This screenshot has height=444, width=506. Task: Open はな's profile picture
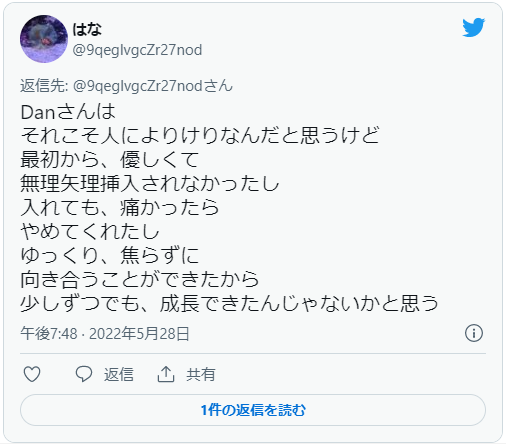pyautogui.click(x=44, y=39)
